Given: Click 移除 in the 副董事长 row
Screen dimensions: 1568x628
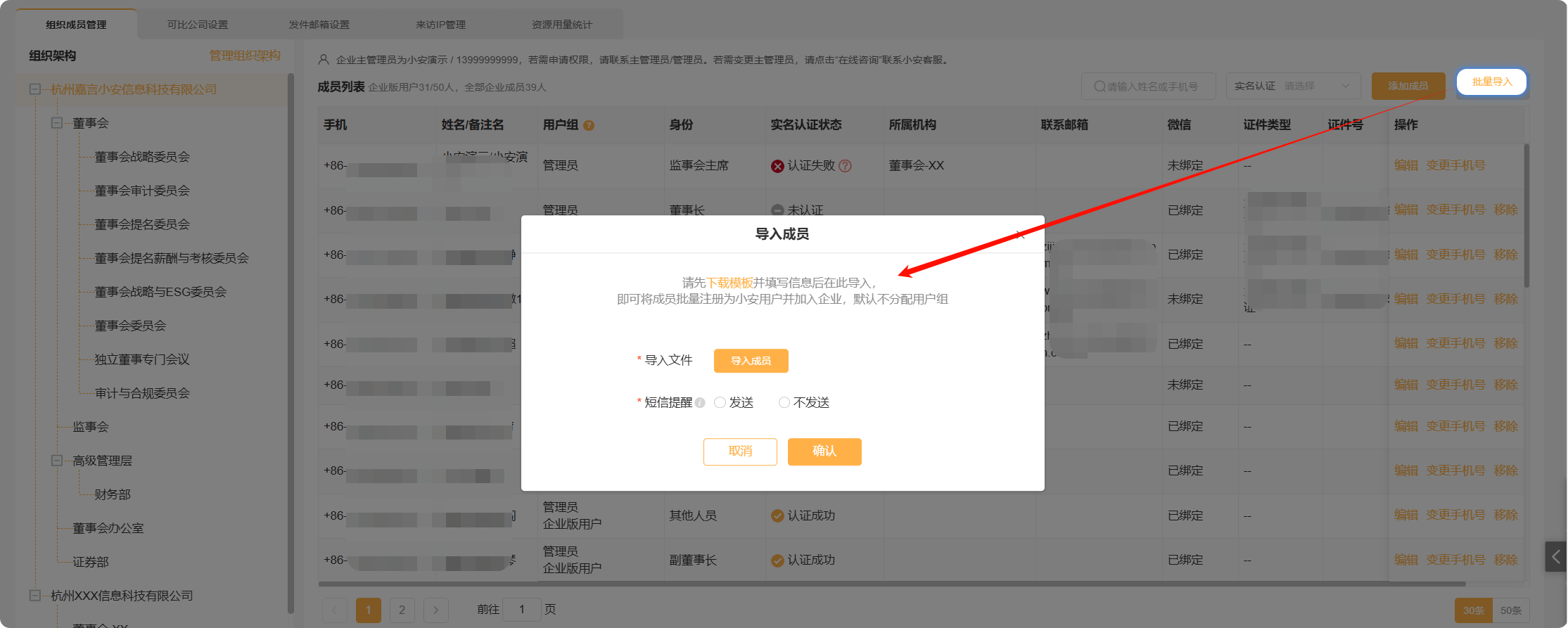Looking at the screenshot, I should 1505,560.
